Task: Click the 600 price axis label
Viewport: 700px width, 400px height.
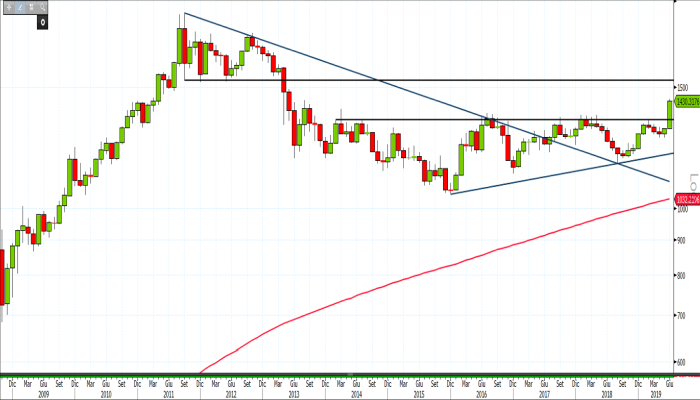Action: point(681,362)
